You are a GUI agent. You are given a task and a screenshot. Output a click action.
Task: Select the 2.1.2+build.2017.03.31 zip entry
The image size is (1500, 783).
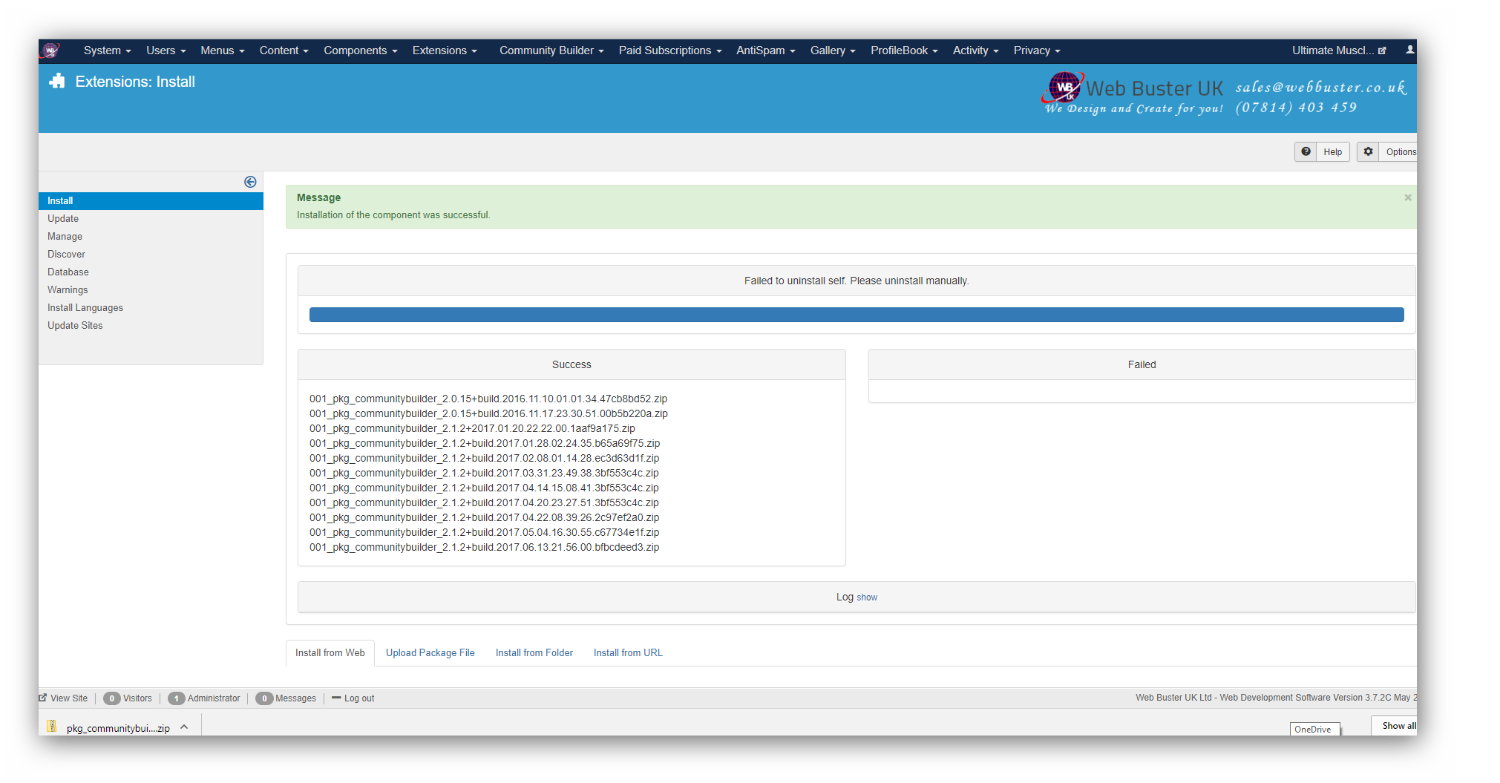(484, 473)
